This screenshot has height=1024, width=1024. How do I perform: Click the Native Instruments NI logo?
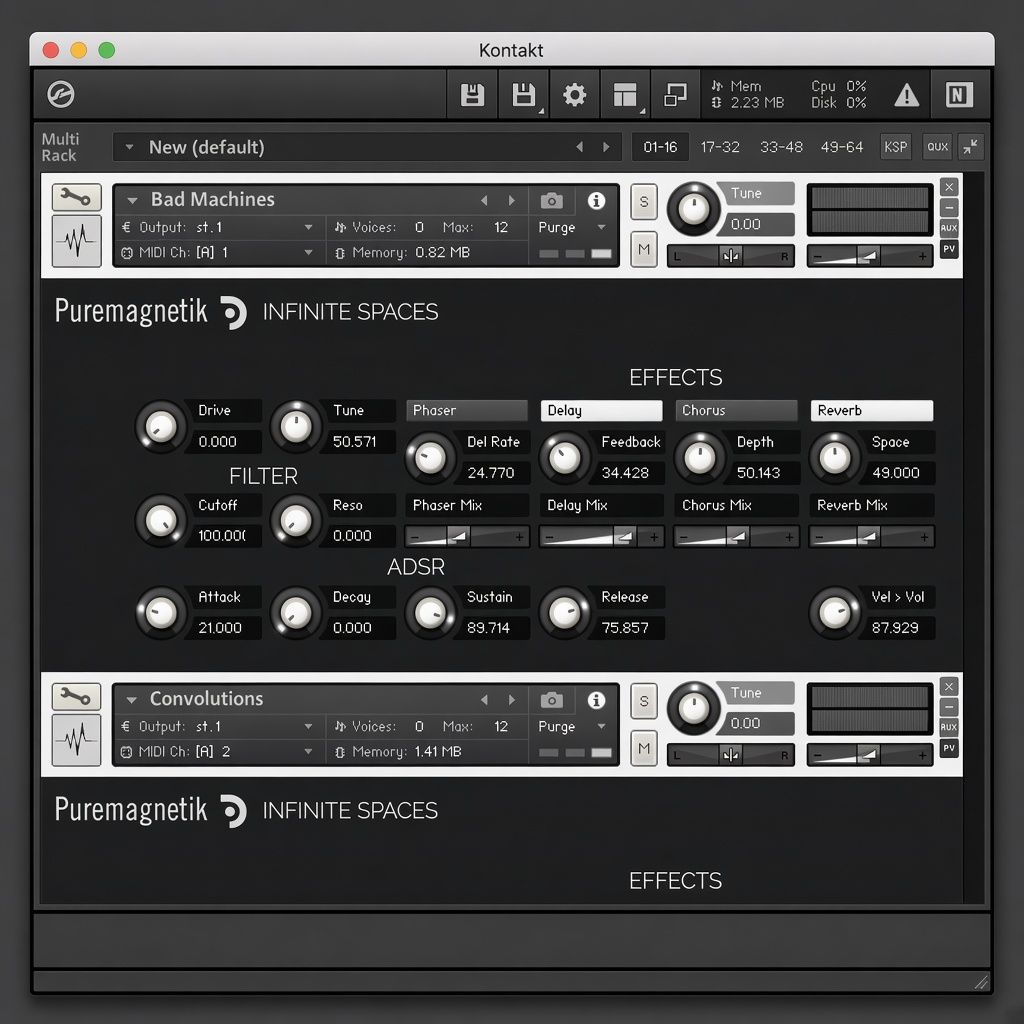point(959,95)
